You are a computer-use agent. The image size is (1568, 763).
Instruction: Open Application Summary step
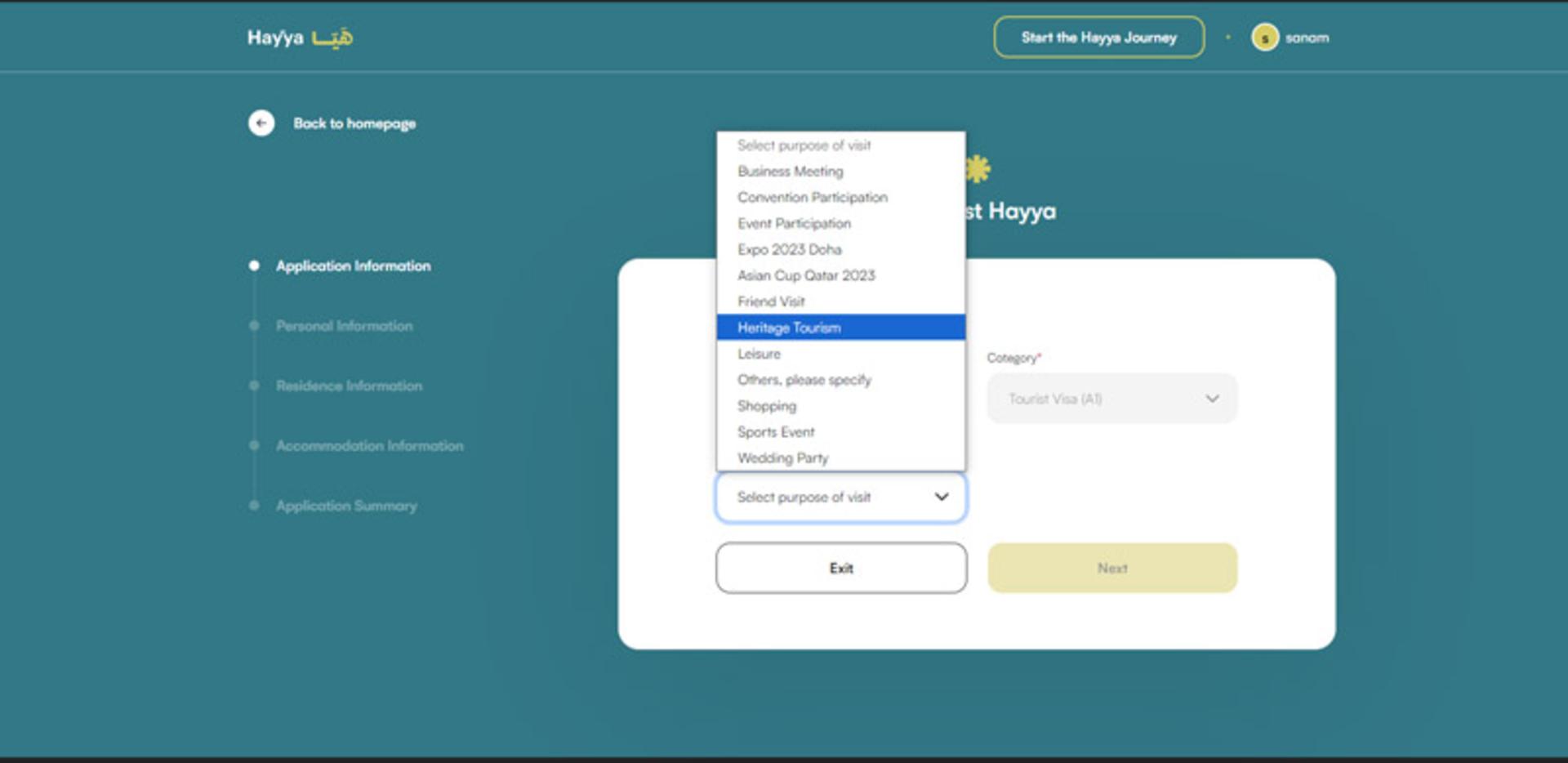tap(346, 506)
